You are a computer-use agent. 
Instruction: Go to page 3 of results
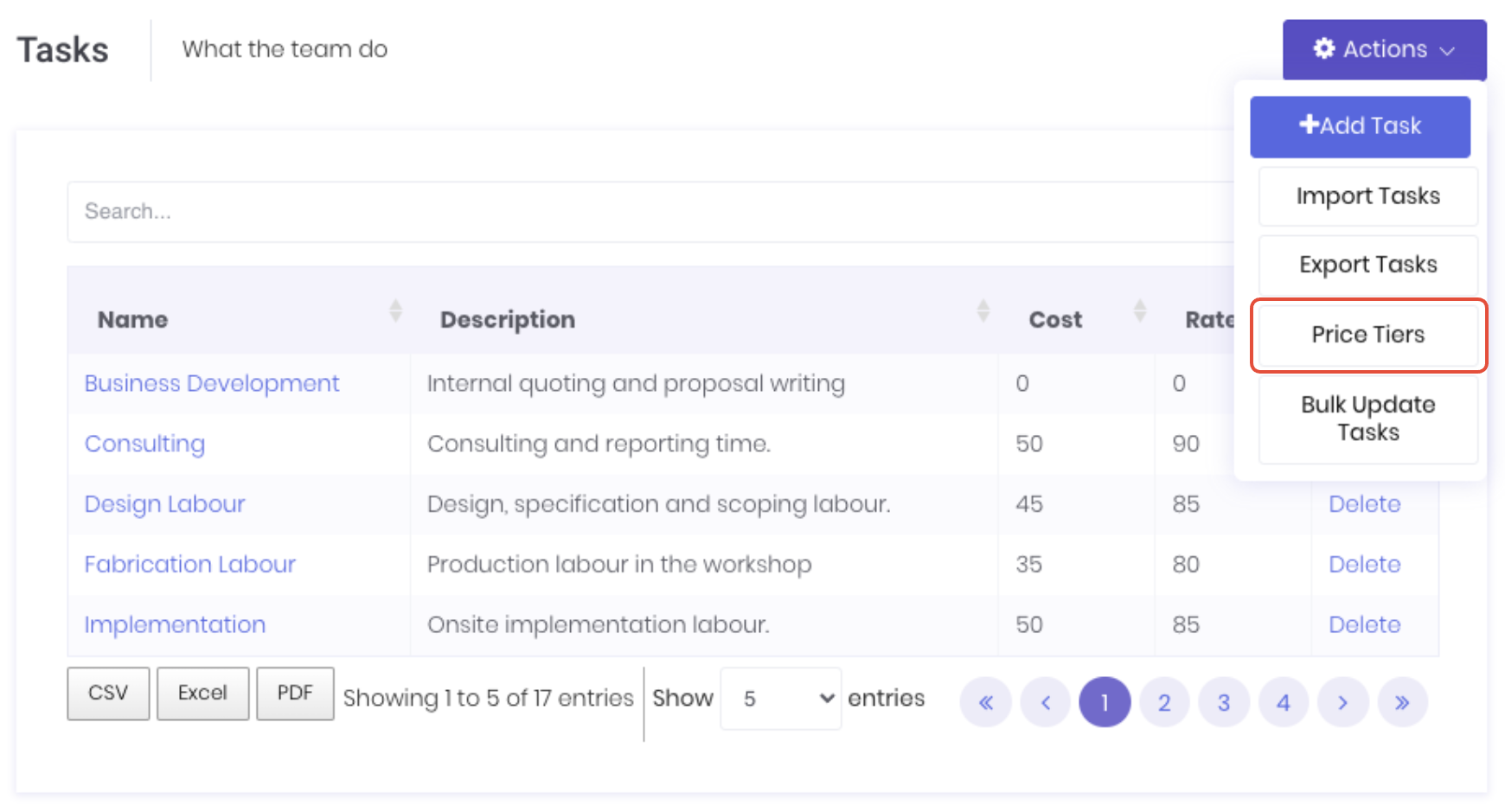pos(1223,702)
